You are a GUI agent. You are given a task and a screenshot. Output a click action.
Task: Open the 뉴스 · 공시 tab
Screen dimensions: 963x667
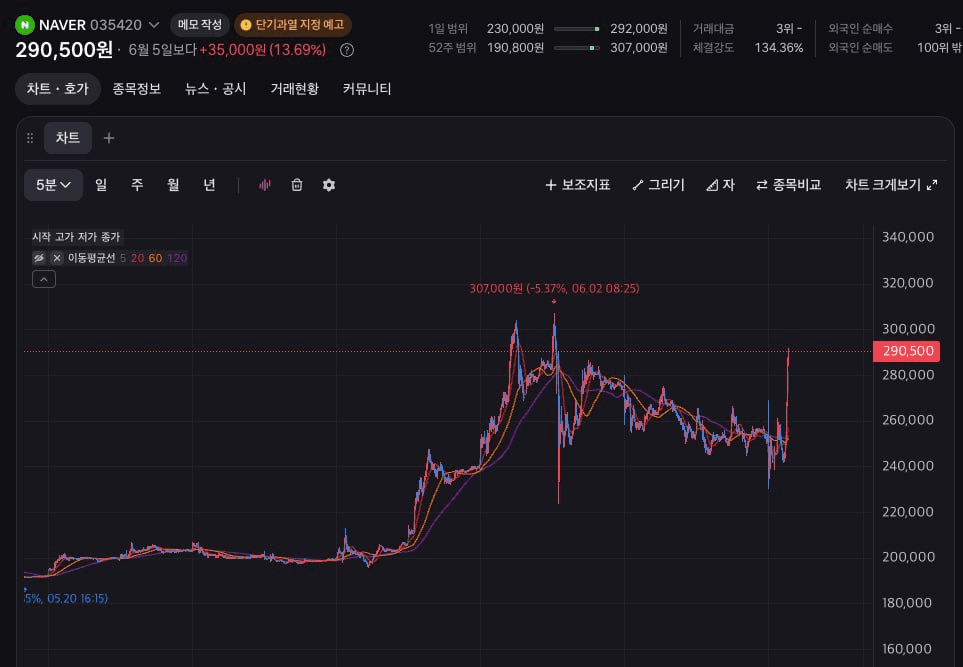(216, 88)
